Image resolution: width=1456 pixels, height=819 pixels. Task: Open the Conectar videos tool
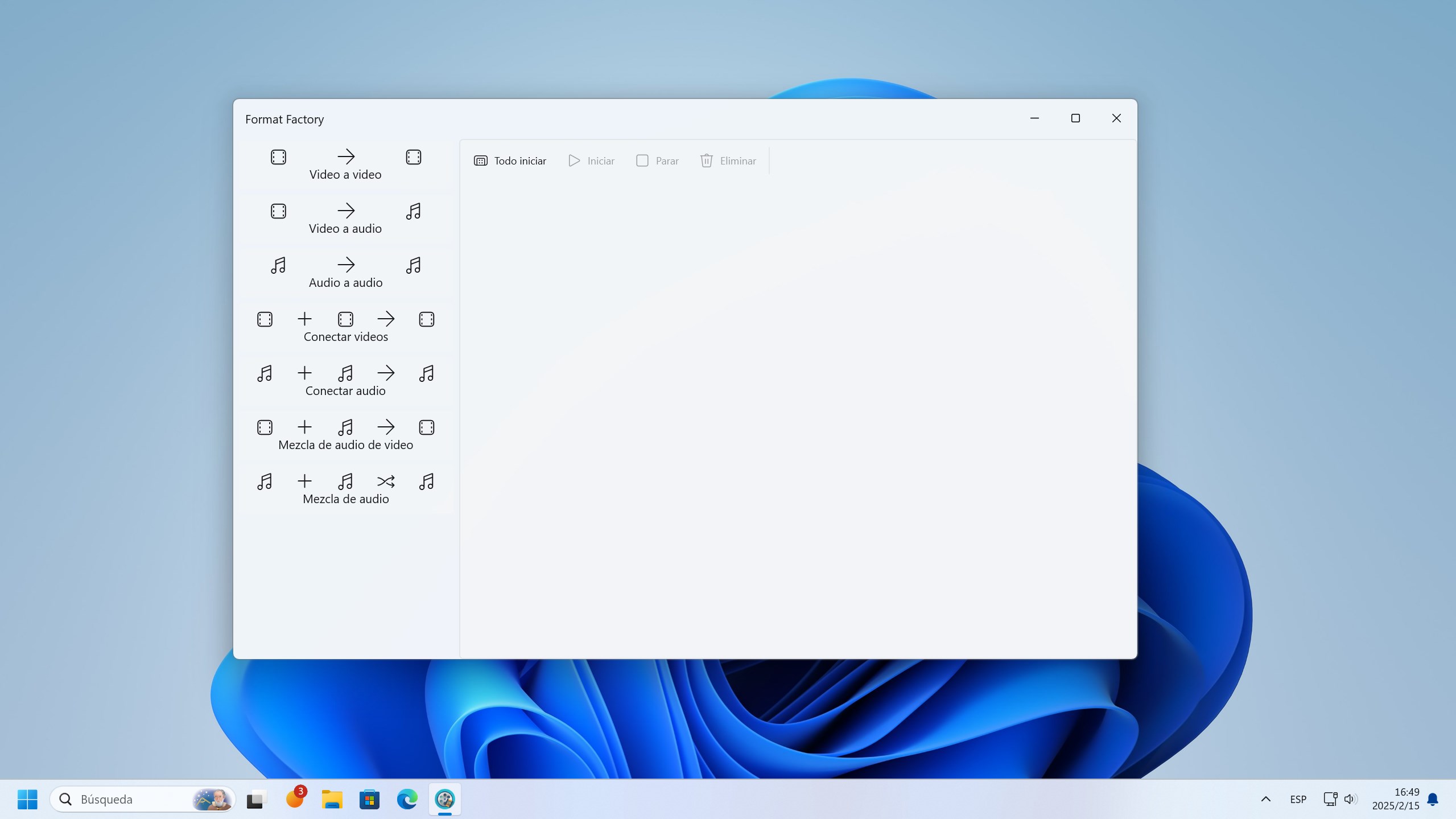[x=345, y=327]
